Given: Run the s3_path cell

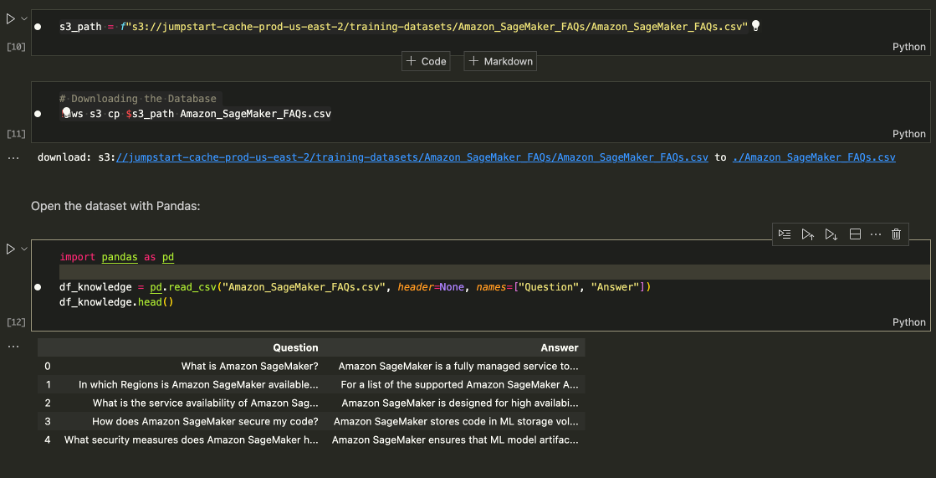Looking at the screenshot, I should click(10, 19).
